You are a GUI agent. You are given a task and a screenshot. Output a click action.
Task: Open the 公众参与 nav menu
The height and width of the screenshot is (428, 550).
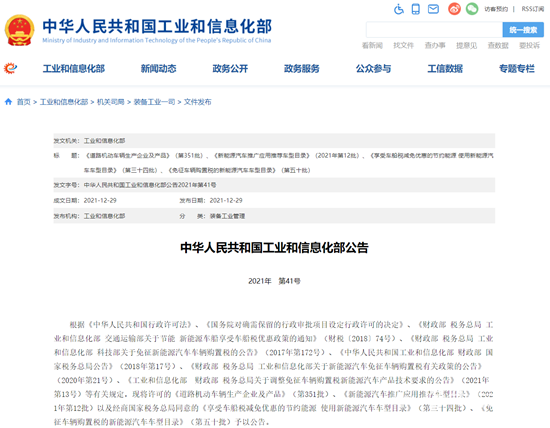374,69
